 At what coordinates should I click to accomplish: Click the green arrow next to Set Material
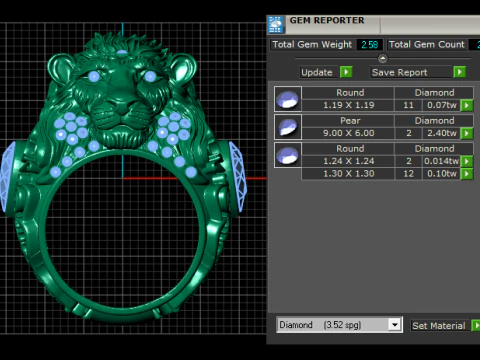[476, 325]
